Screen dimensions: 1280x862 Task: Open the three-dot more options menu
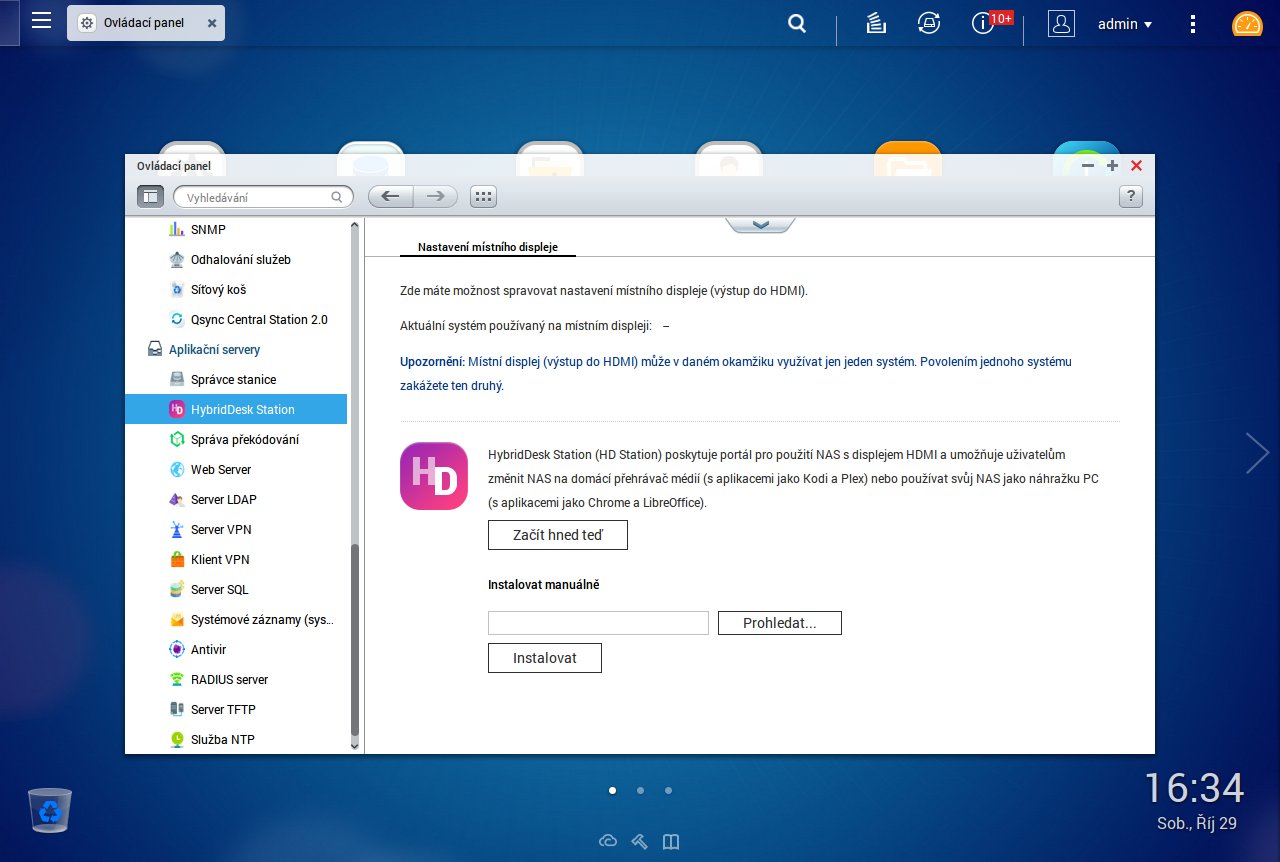pos(1192,24)
